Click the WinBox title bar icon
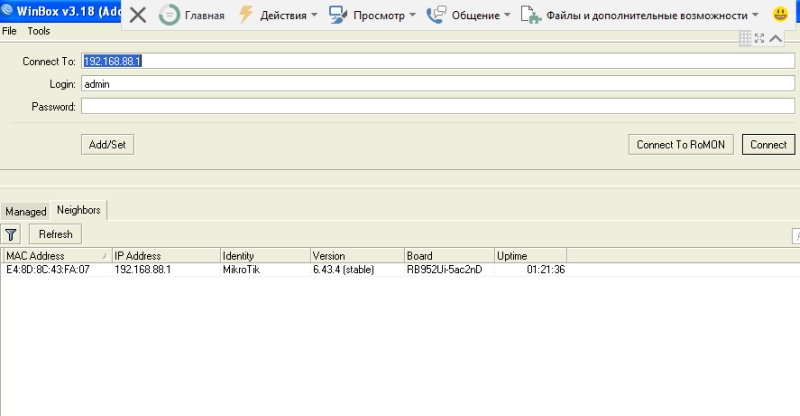 (7, 10)
